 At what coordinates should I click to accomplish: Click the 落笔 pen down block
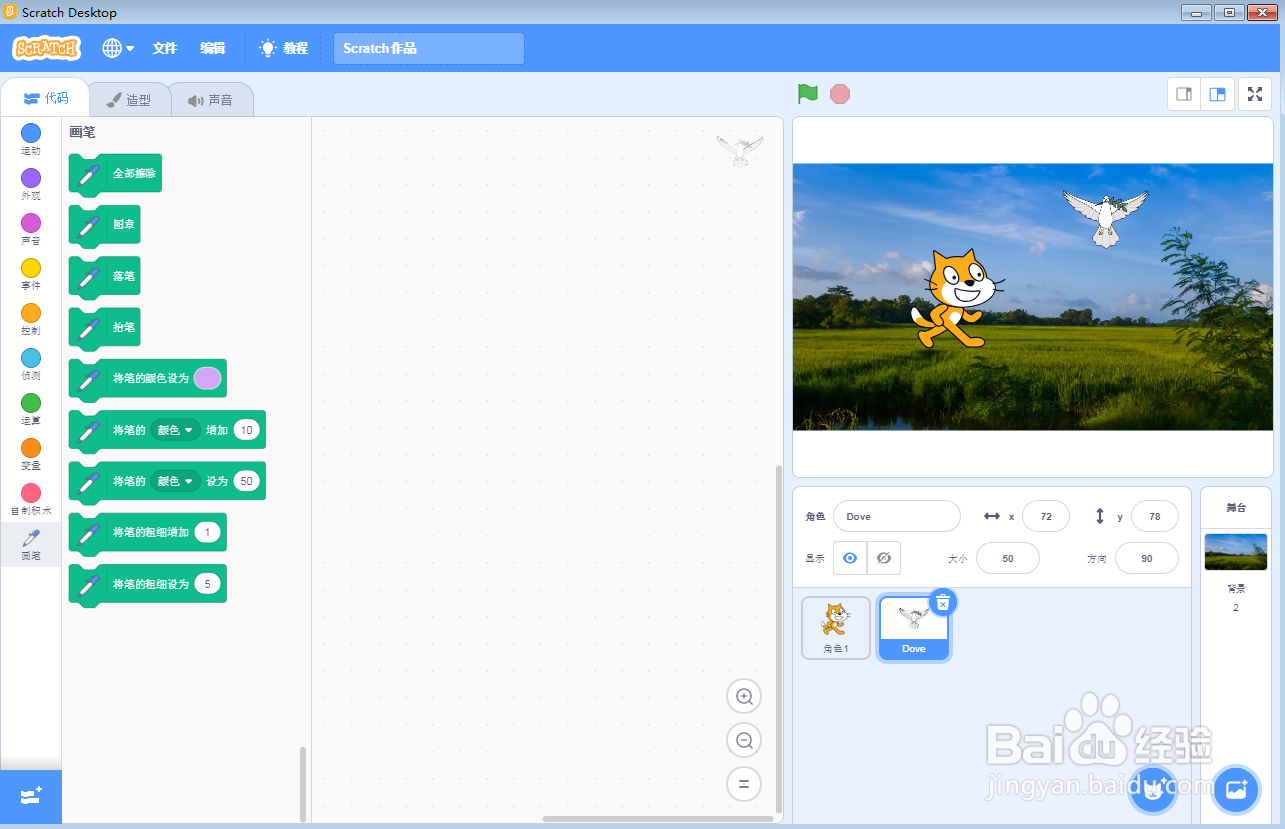(x=104, y=276)
